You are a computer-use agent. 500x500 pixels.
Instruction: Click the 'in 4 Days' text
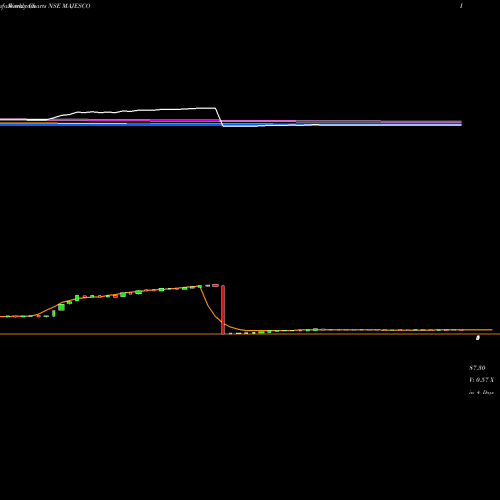(x=481, y=393)
